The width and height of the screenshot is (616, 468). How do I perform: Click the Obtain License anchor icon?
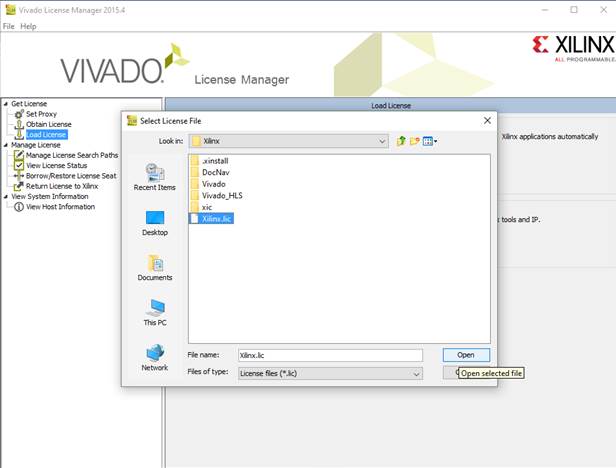(19, 125)
